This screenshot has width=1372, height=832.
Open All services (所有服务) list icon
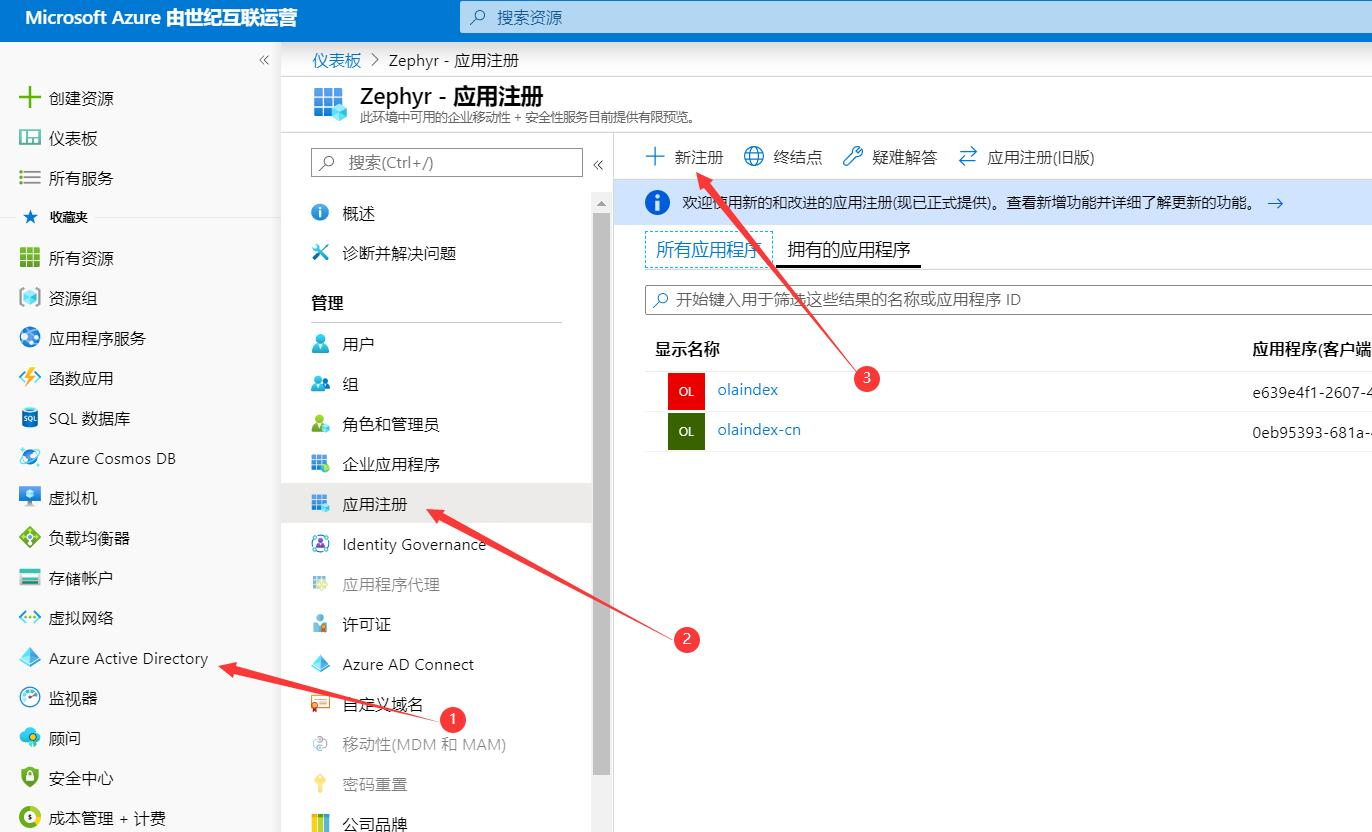pos(30,178)
